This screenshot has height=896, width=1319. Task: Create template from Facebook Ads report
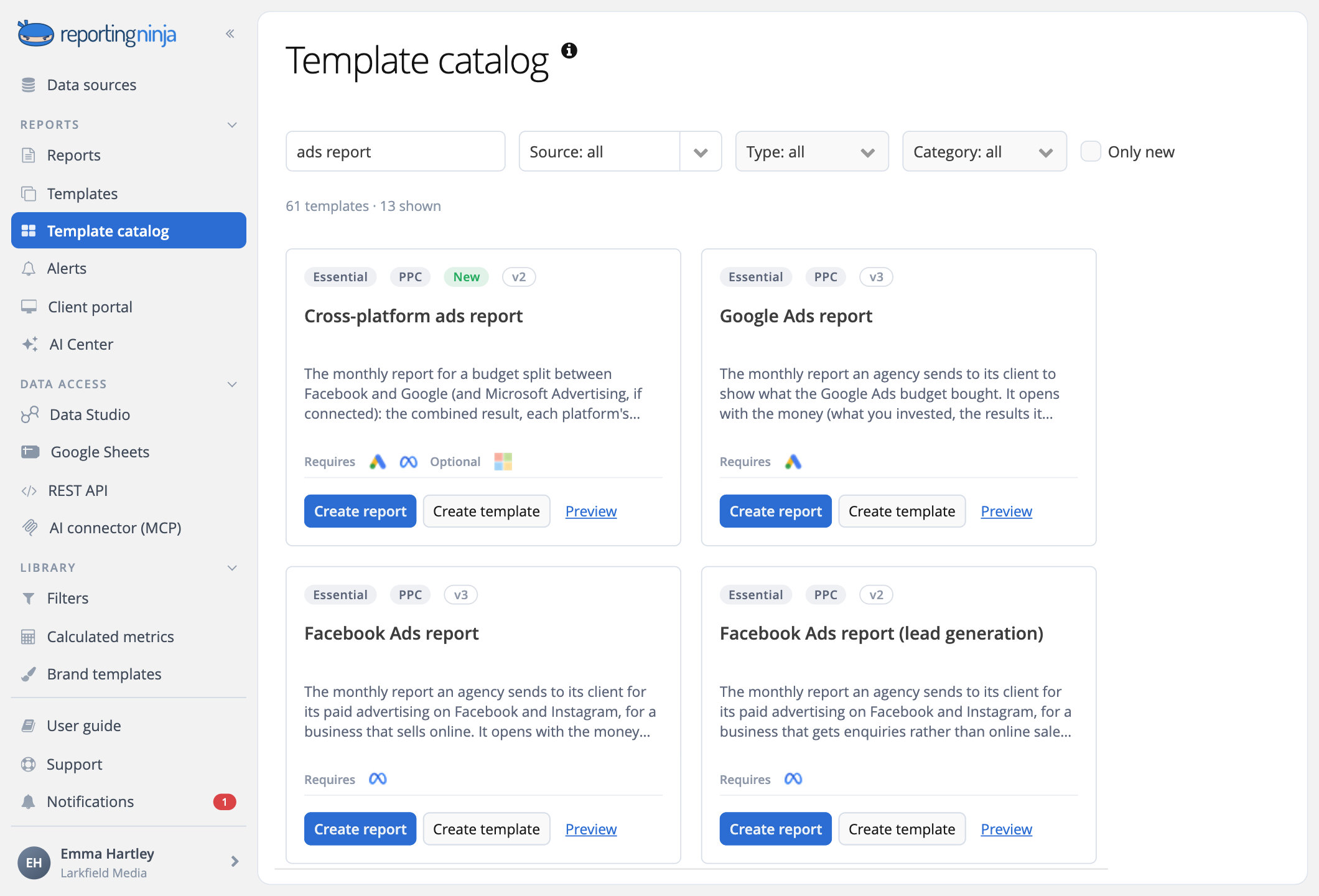click(x=487, y=829)
